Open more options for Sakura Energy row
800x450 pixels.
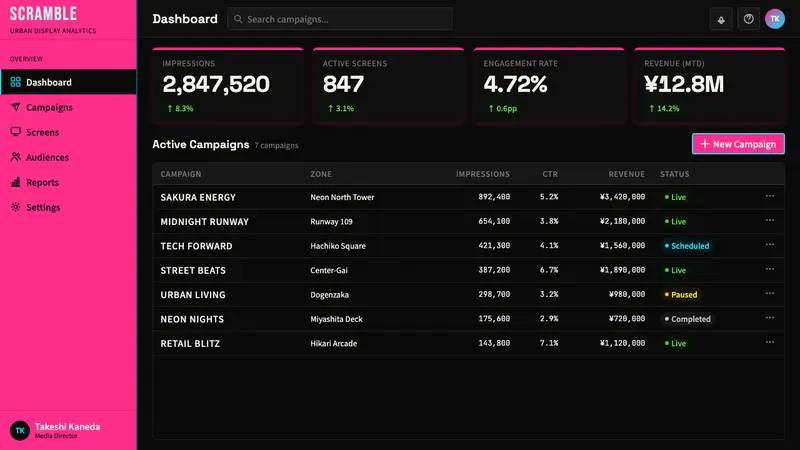pos(769,196)
